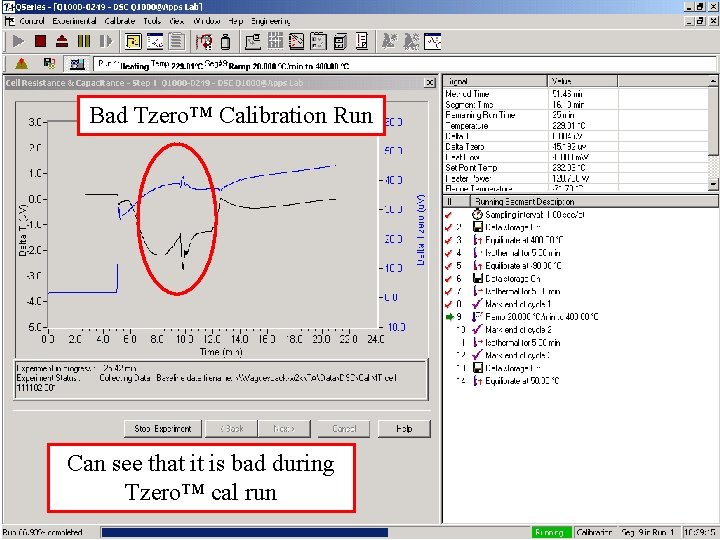Open the Engineering menu

coord(270,21)
